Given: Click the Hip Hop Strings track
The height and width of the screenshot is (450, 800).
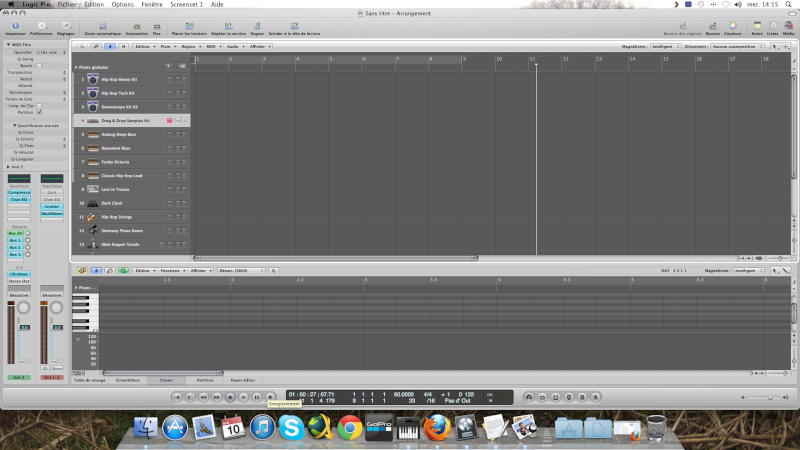Looking at the screenshot, I should click(x=120, y=216).
